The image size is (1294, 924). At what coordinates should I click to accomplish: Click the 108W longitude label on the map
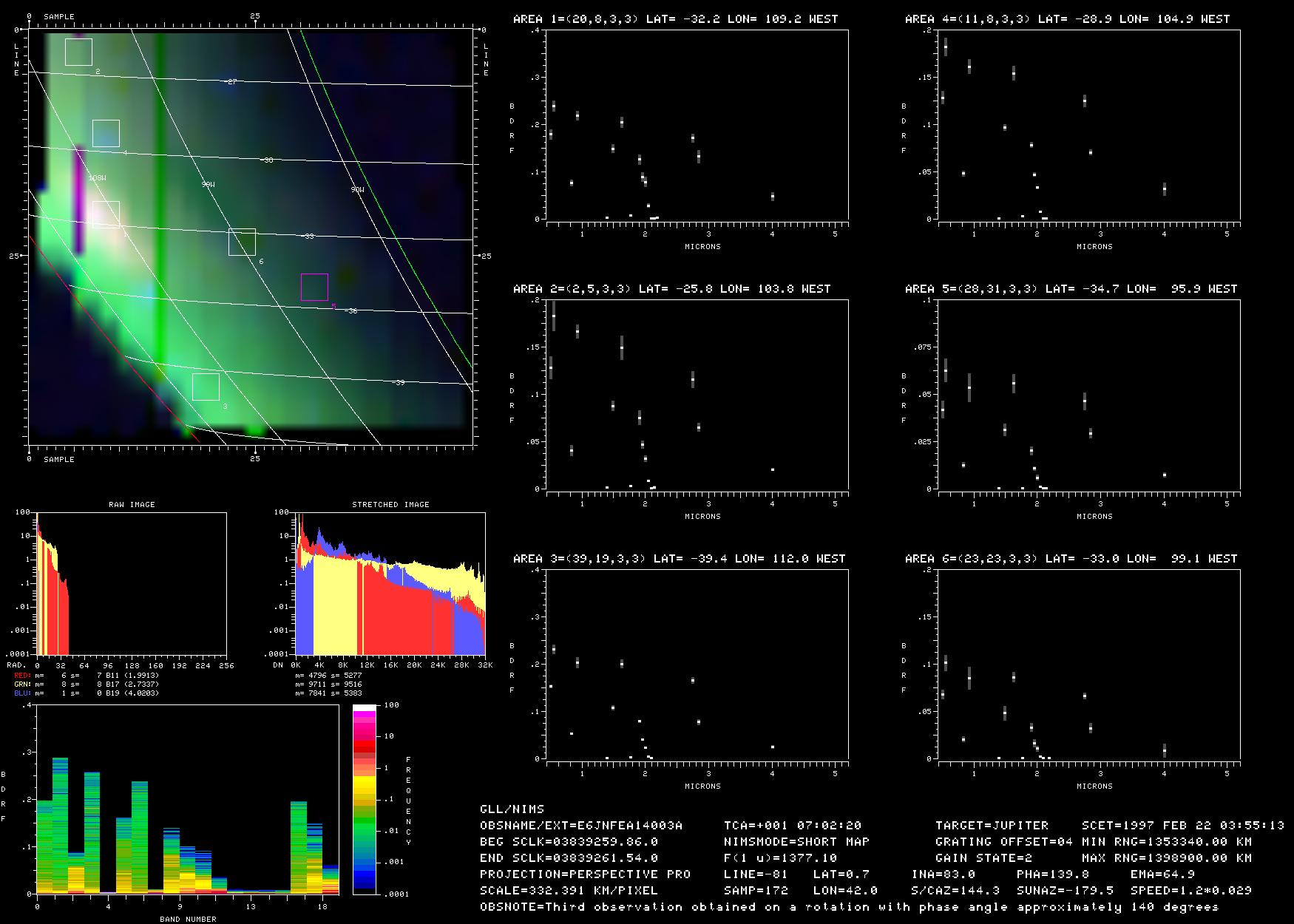97,178
